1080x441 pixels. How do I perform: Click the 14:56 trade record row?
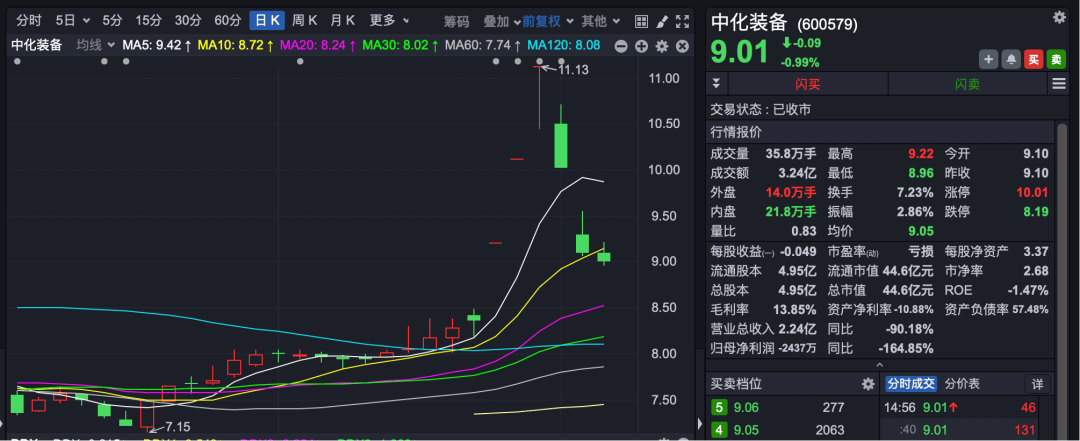click(959, 408)
